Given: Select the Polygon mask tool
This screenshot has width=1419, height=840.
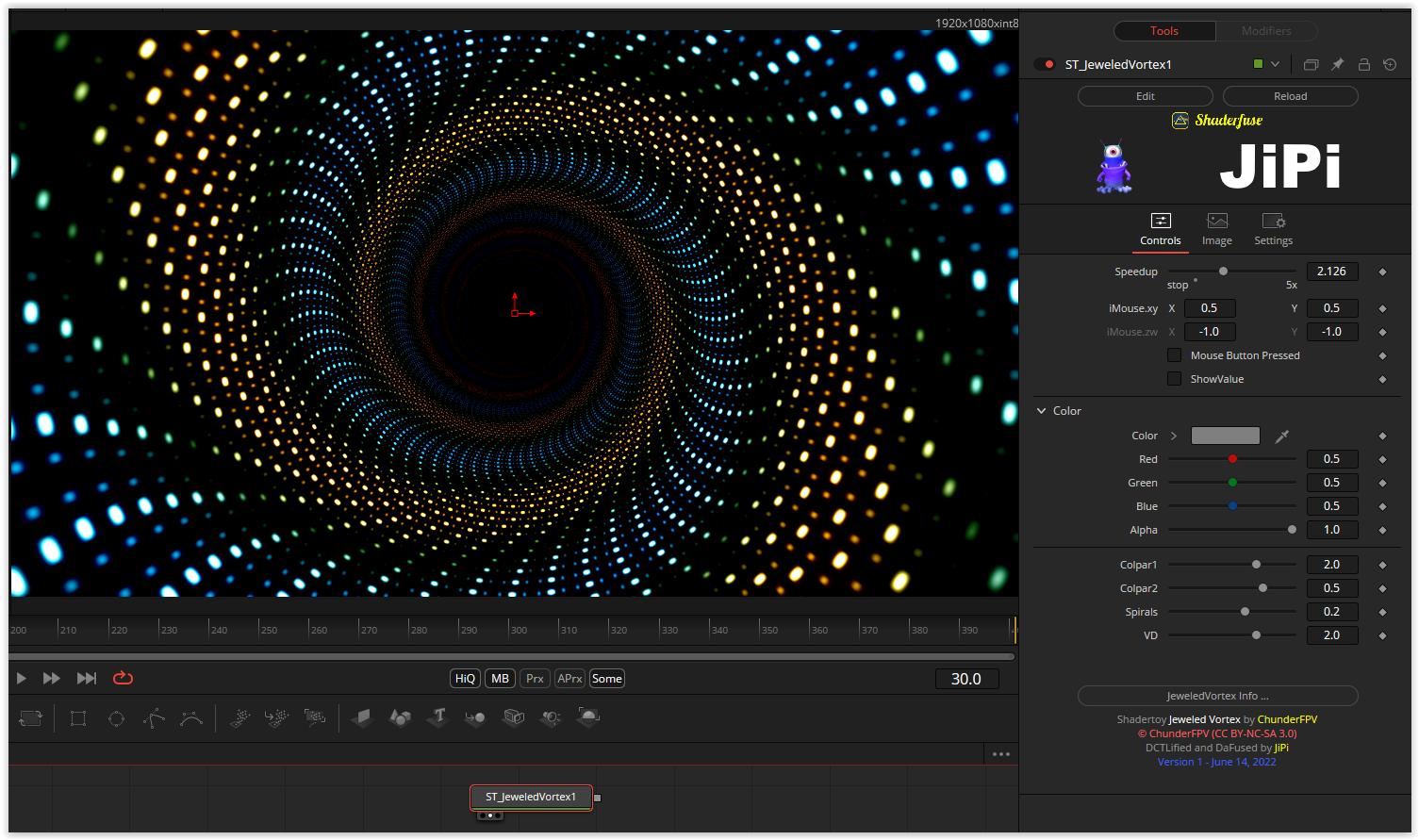Looking at the screenshot, I should (155, 718).
